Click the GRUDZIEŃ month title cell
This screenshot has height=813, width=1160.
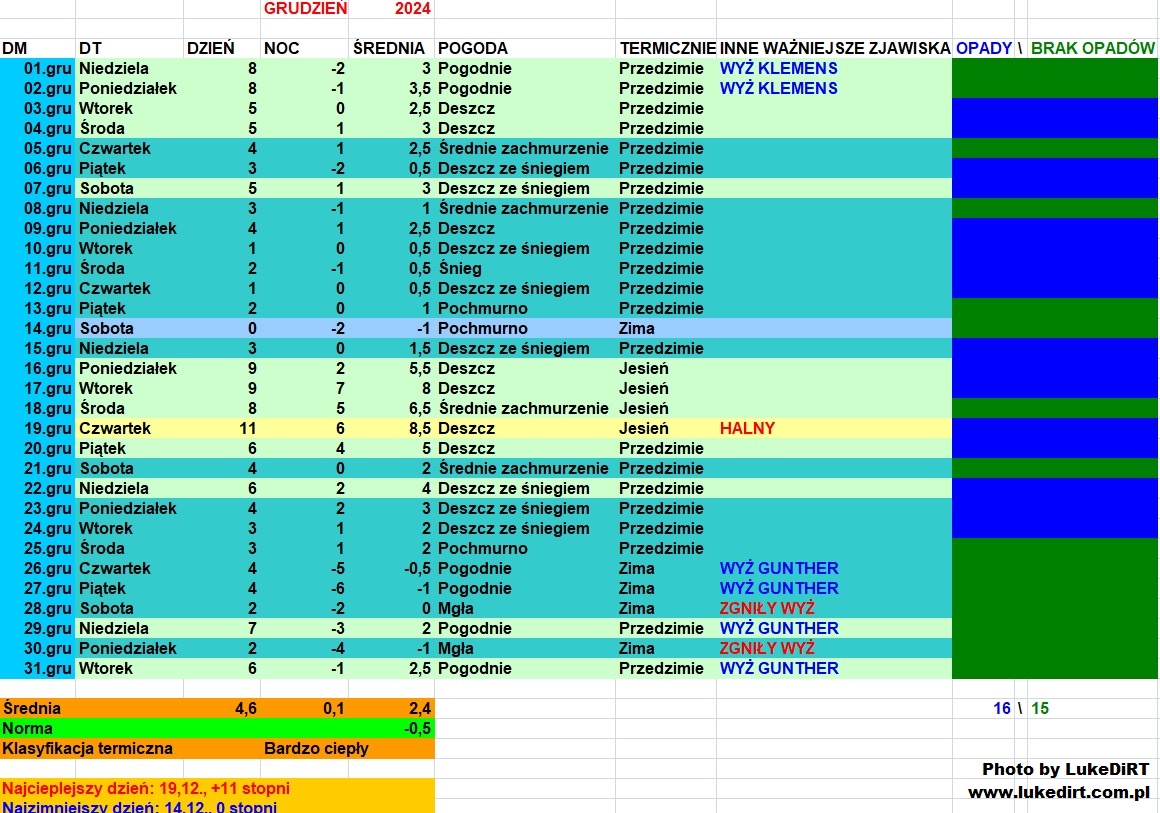305,9
